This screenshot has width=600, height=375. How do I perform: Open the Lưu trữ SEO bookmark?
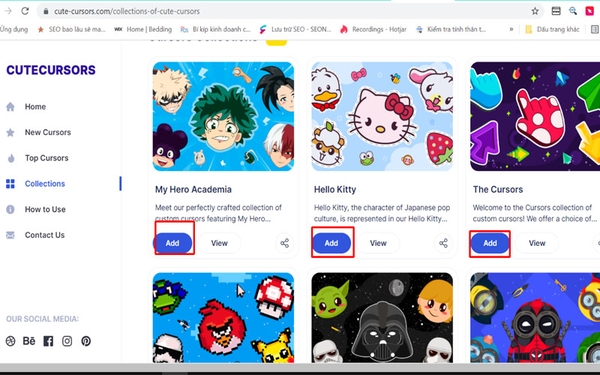click(295, 29)
